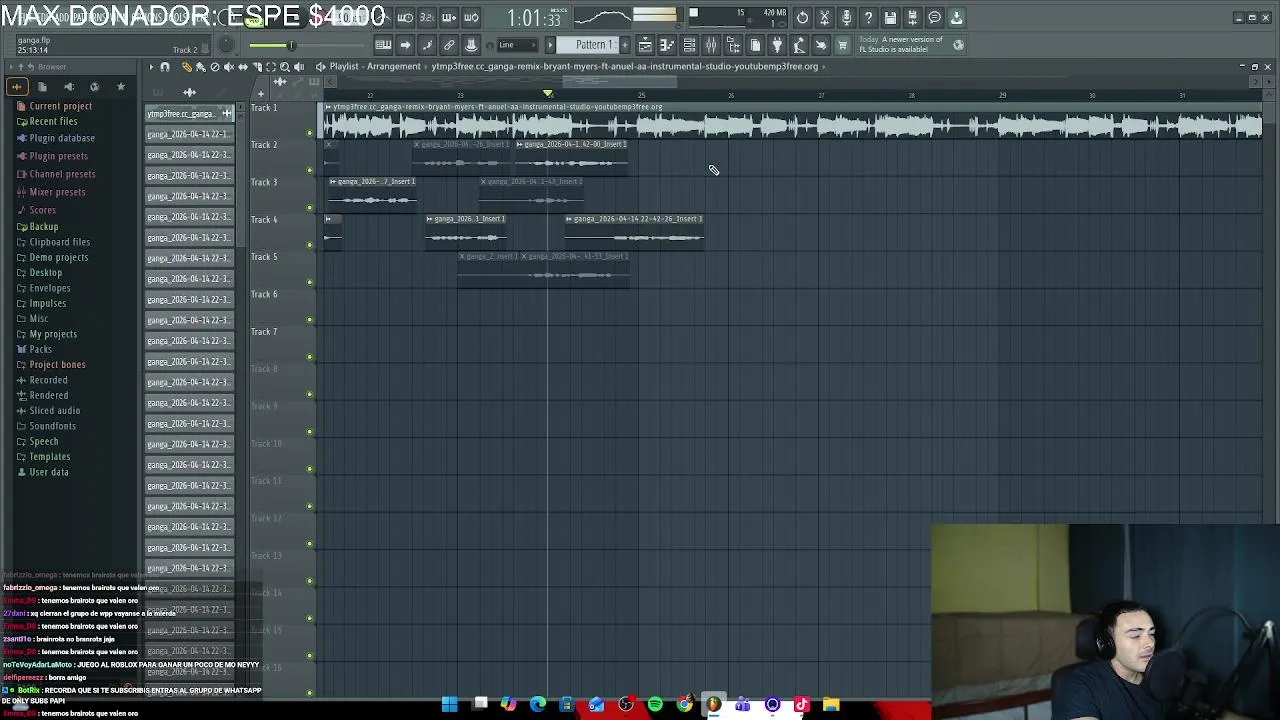Select ytmp3free.cc_ganga clip in picker list

[189, 114]
